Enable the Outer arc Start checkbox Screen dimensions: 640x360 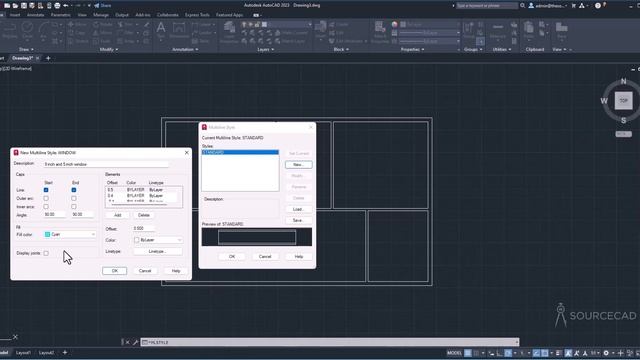[x=46, y=198]
